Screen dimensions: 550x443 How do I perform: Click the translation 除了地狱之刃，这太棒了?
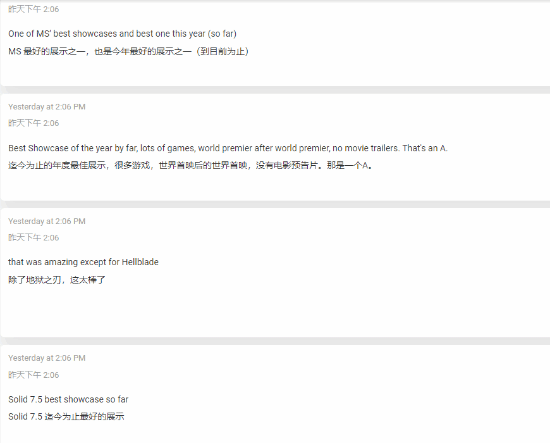[x=57, y=280]
